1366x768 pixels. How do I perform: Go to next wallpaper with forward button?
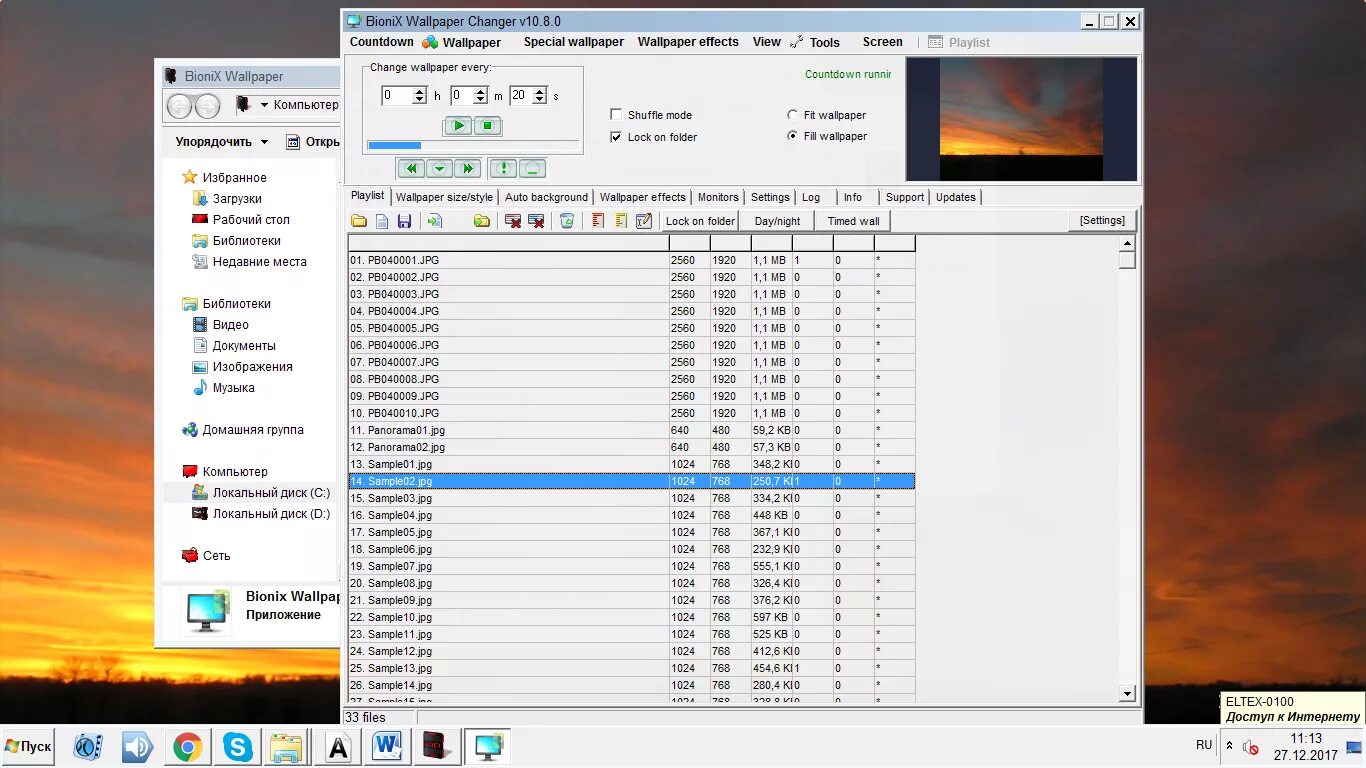pos(467,169)
